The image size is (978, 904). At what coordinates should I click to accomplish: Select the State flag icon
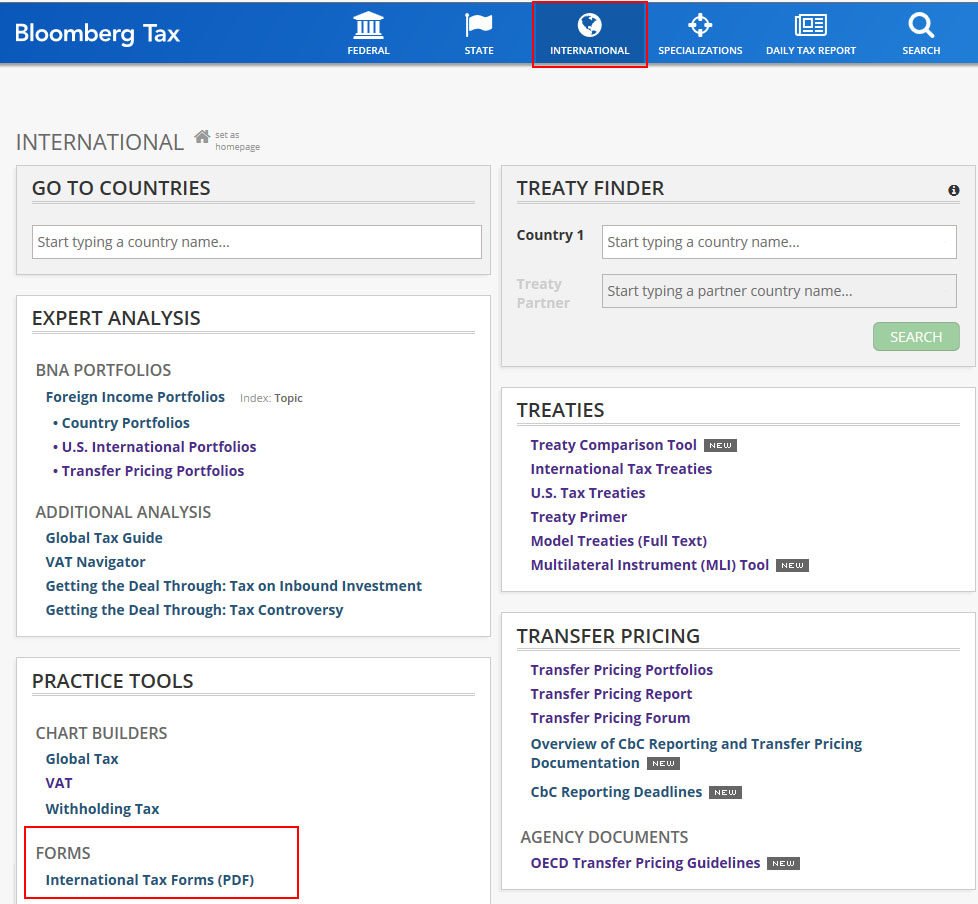[x=479, y=26]
